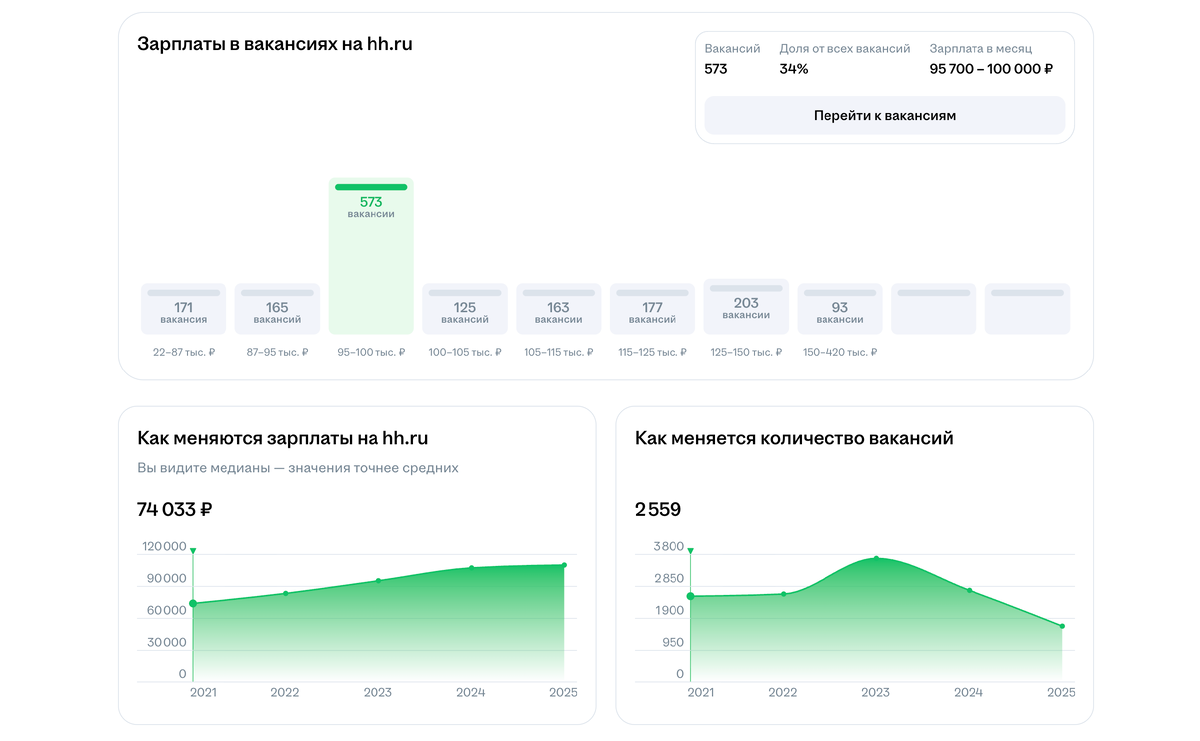Select the 573 вакансии salary bar
Image resolution: width=1200 pixels, height=741 pixels.
[x=371, y=256]
